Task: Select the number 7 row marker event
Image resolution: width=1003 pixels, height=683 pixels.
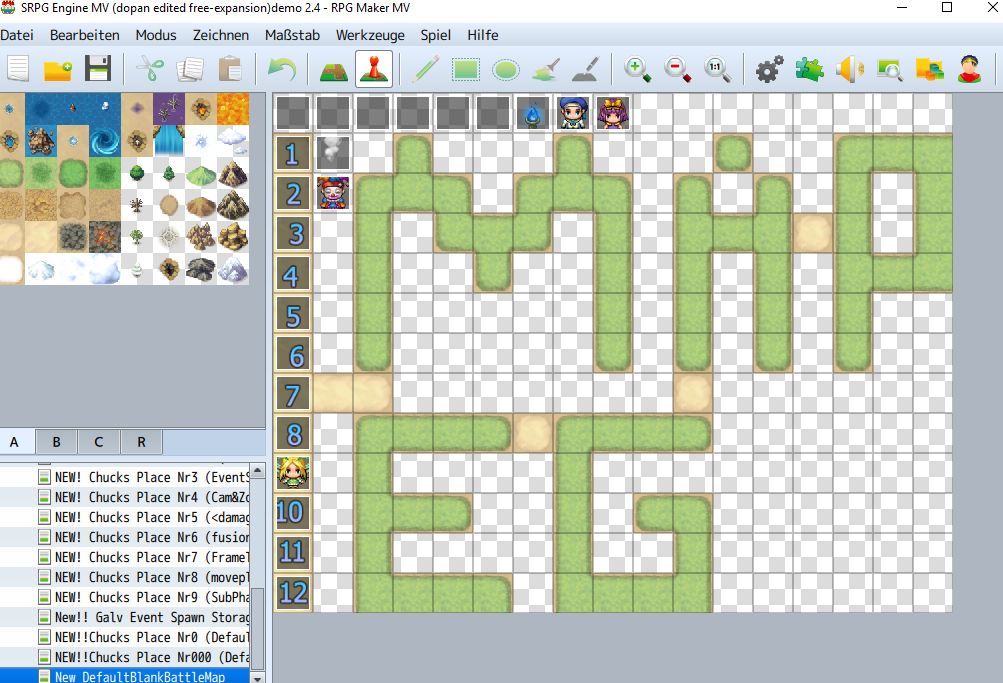Action: (293, 393)
